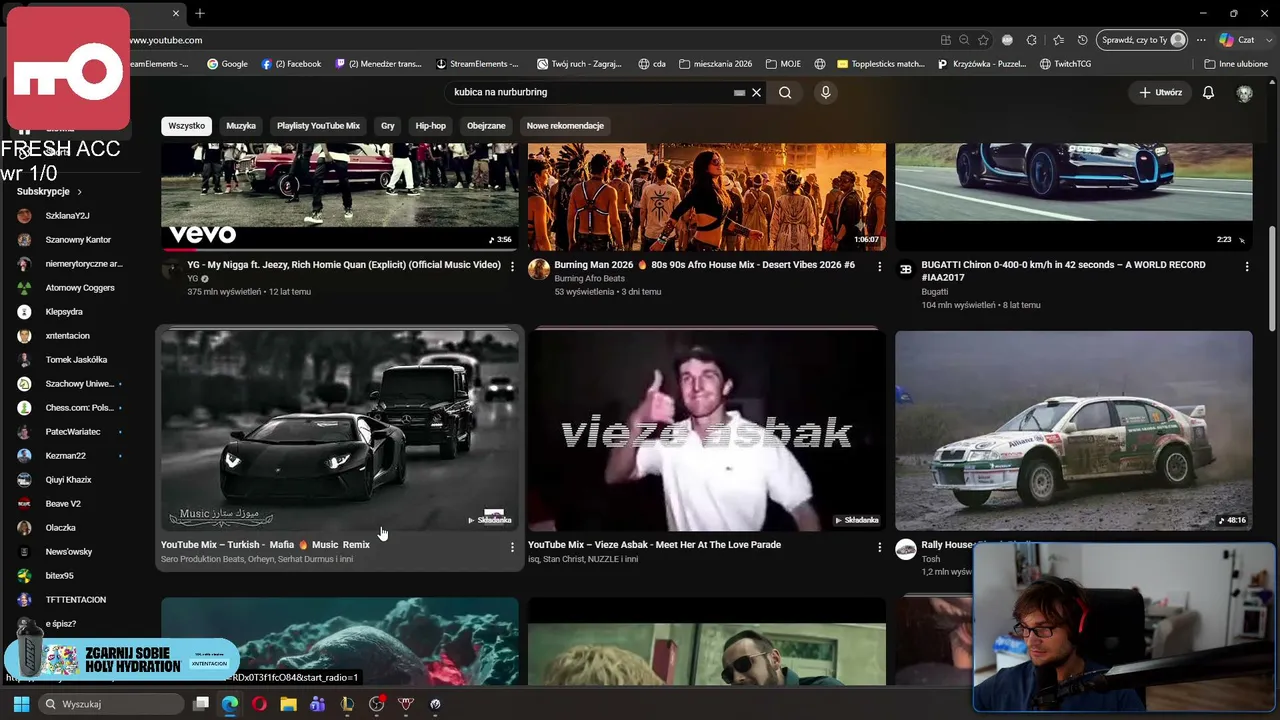Viewport: 1280px width, 720px height.
Task: Clear the search query with the X
Action: coord(756,92)
